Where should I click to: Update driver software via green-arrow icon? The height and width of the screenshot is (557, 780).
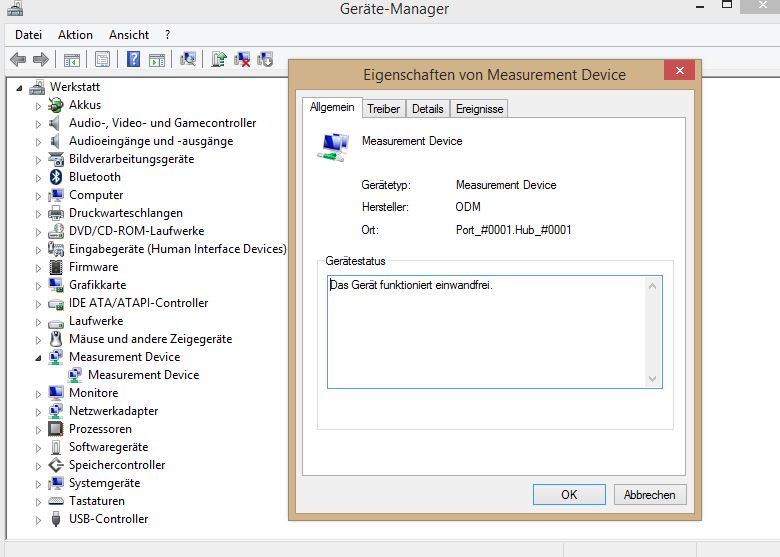pos(218,59)
